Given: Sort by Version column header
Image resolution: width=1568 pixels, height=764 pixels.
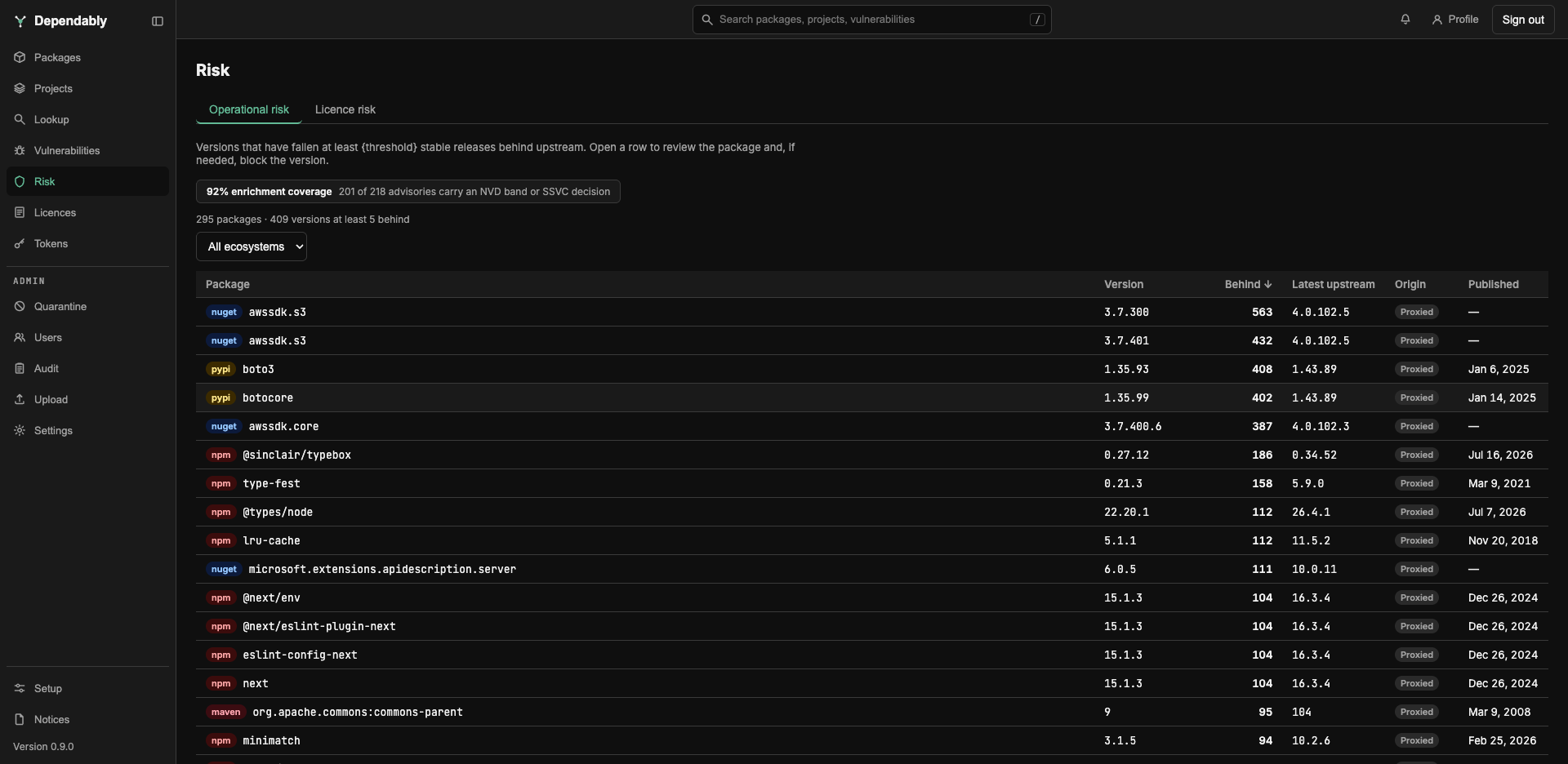Looking at the screenshot, I should tap(1124, 284).
